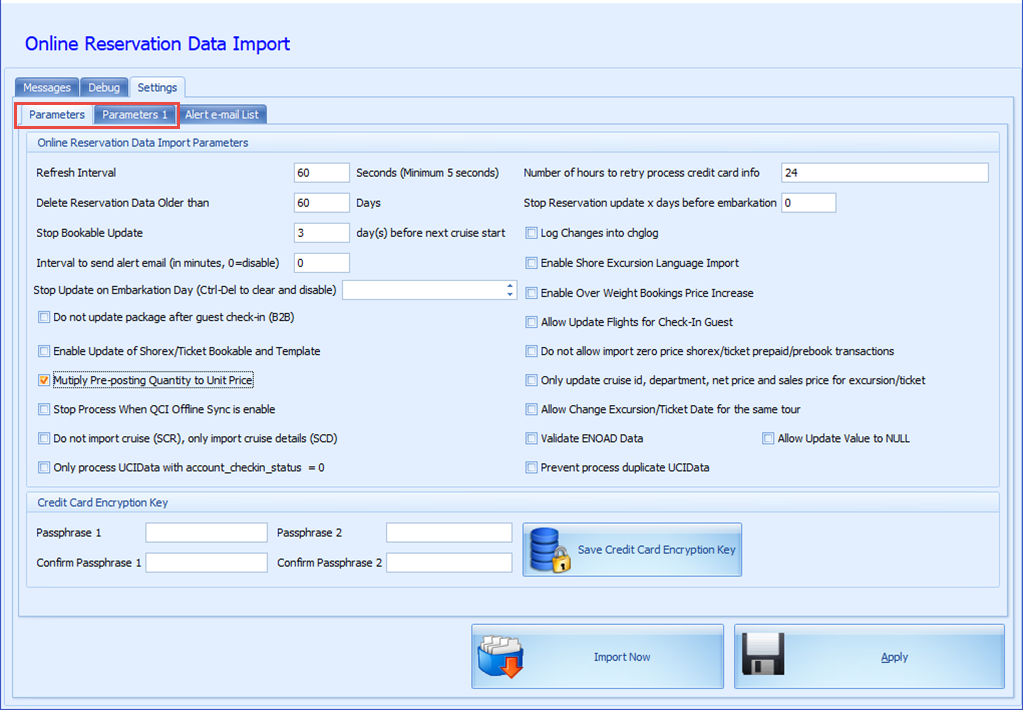Open the Debug tab
This screenshot has height=710, width=1023.
pyautogui.click(x=104, y=87)
